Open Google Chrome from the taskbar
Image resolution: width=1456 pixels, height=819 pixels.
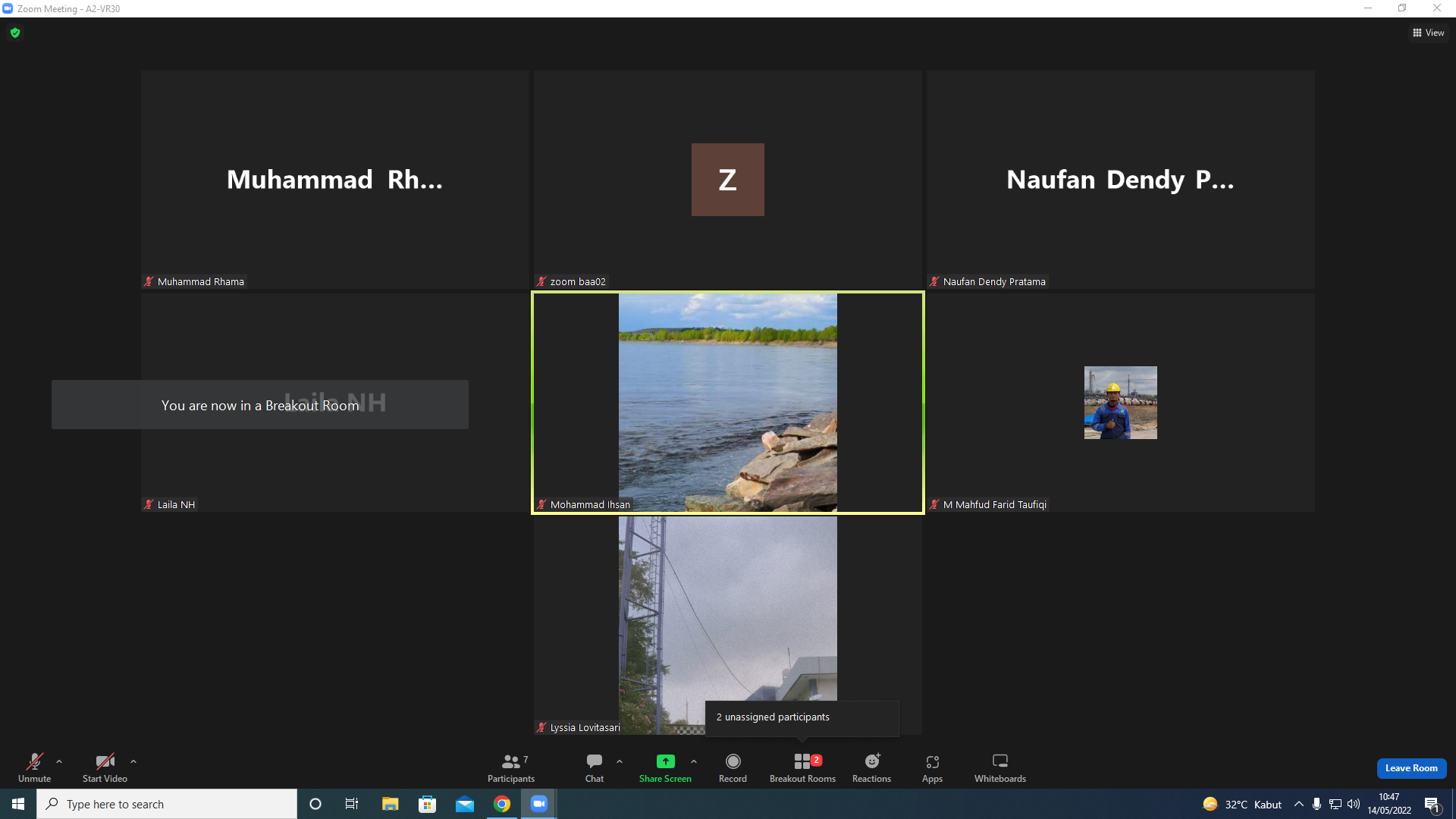pos(502,804)
